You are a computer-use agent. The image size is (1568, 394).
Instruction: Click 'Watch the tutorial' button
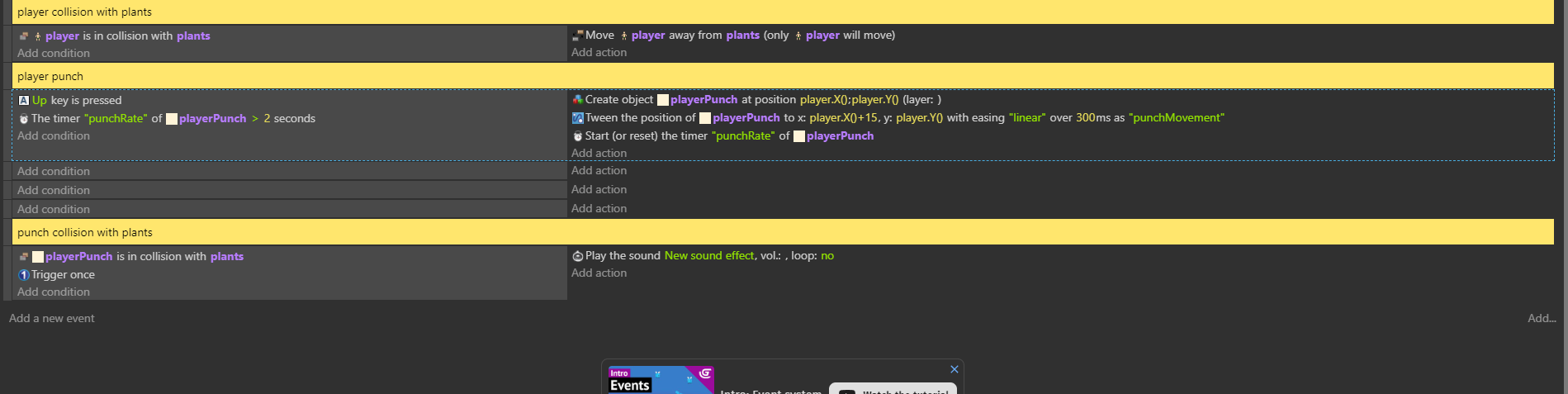[x=893, y=389]
